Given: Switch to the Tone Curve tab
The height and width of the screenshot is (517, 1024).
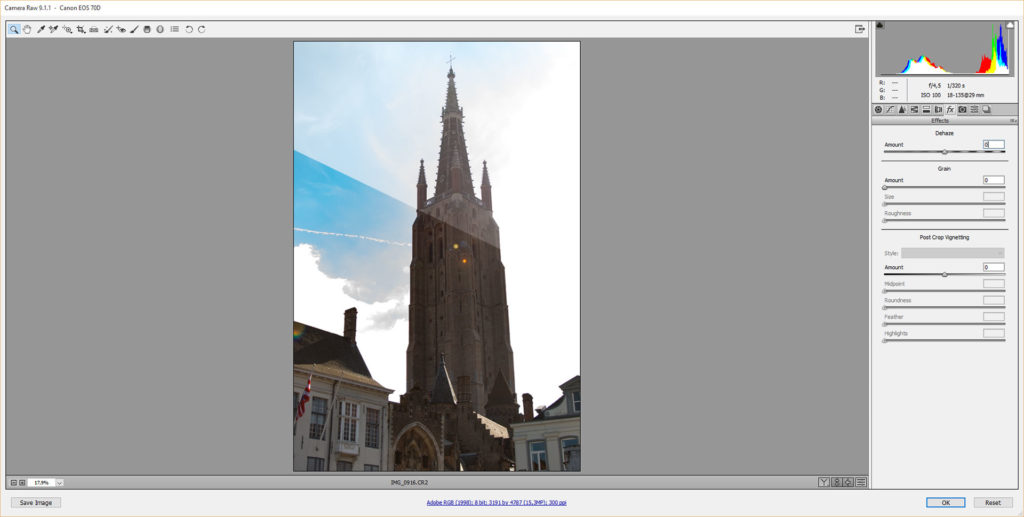Looking at the screenshot, I should (x=890, y=110).
